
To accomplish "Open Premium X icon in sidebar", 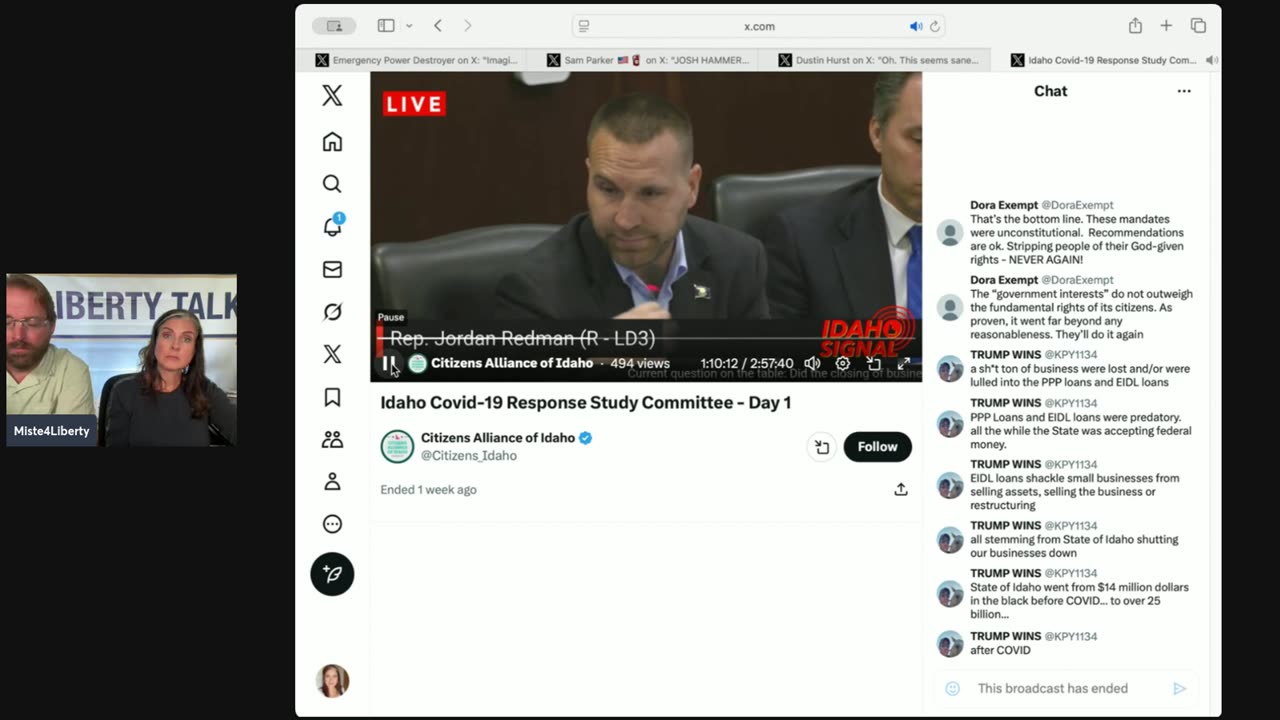I will pyautogui.click(x=332, y=354).
